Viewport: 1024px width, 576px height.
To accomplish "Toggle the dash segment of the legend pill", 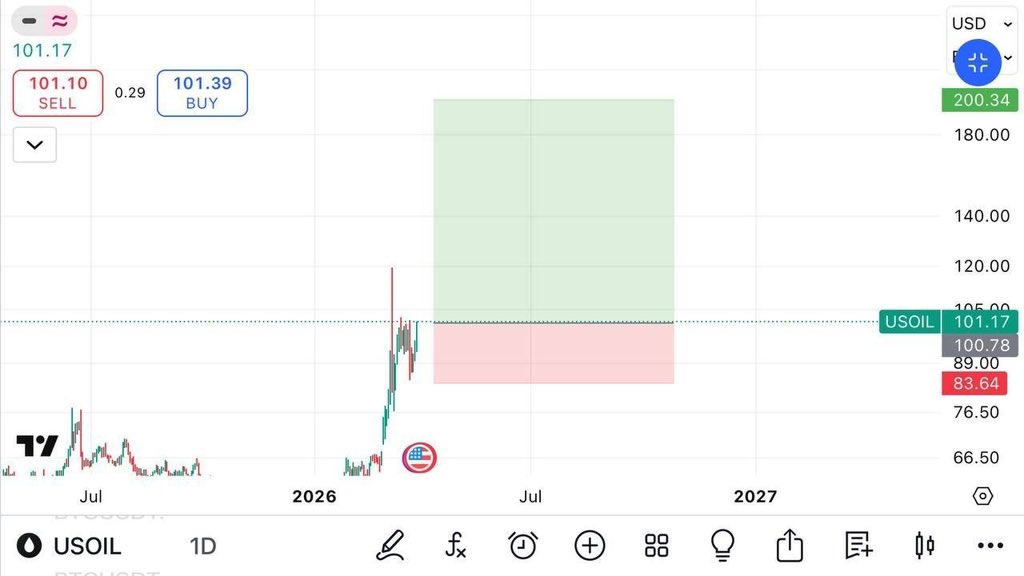I will click(29, 20).
